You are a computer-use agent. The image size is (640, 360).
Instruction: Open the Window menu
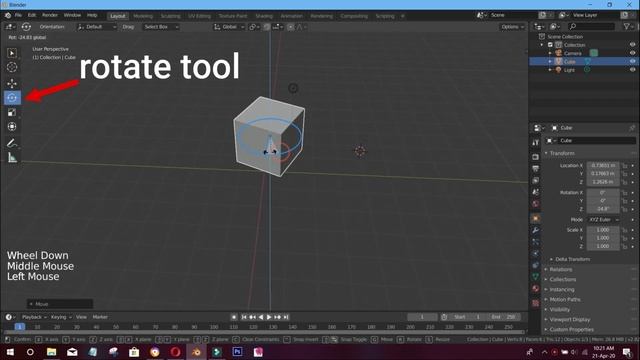72,15
